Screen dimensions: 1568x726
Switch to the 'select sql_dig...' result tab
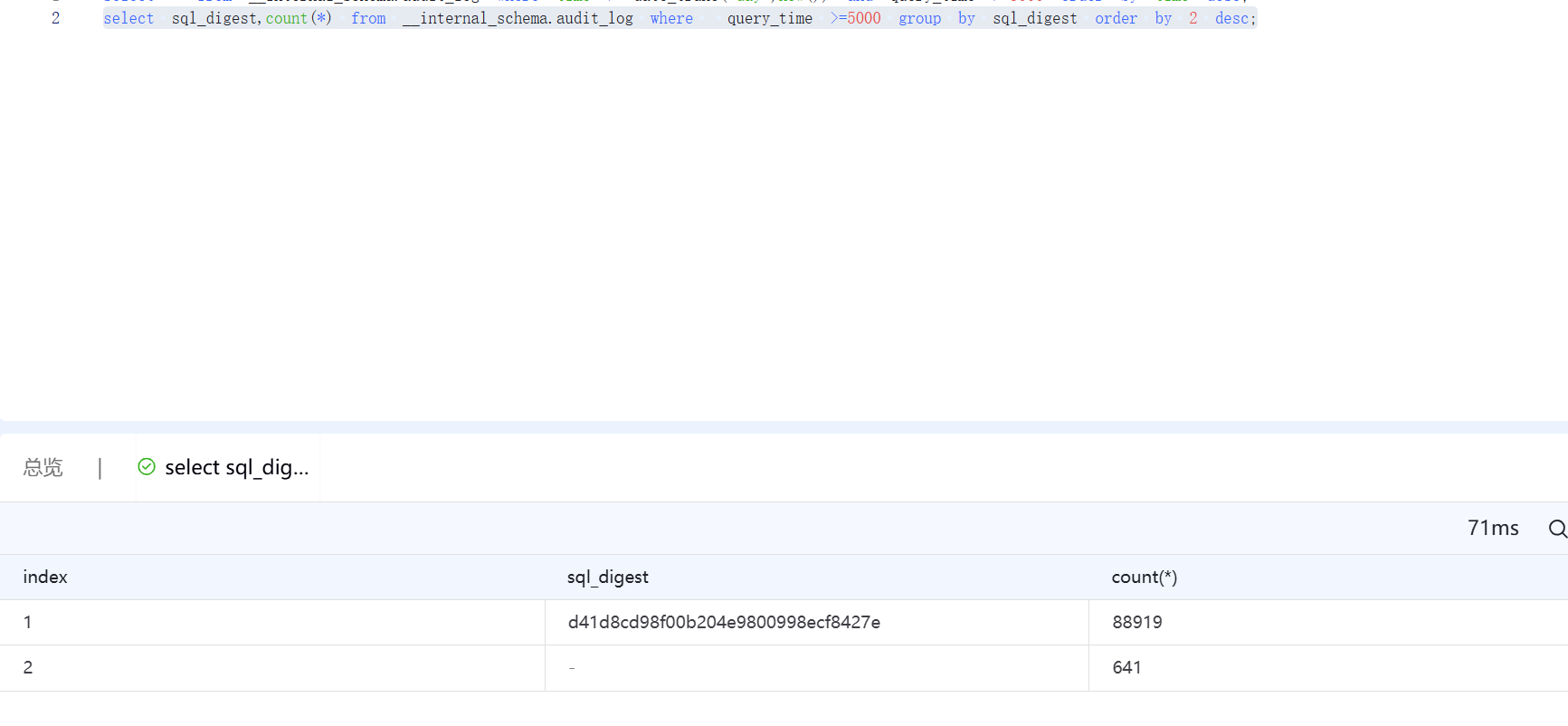tap(236, 467)
